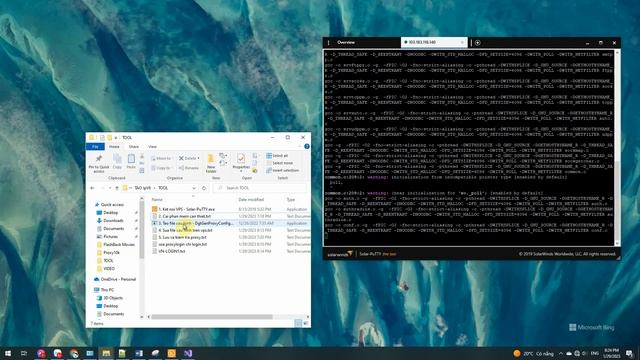
Task: Click Move to in the Organize group
Action: pos(161,158)
